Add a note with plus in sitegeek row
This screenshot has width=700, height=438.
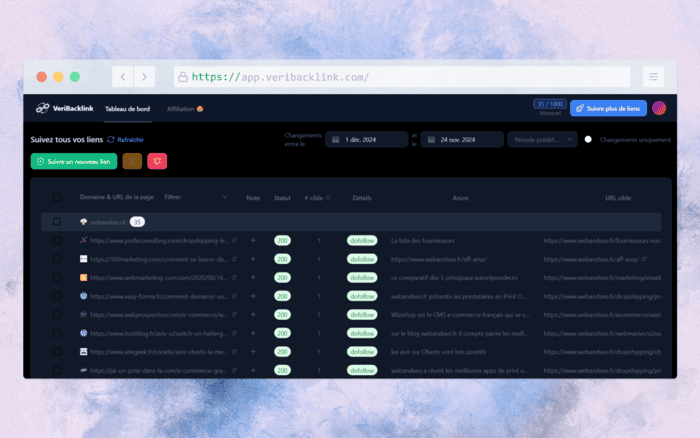tap(253, 352)
